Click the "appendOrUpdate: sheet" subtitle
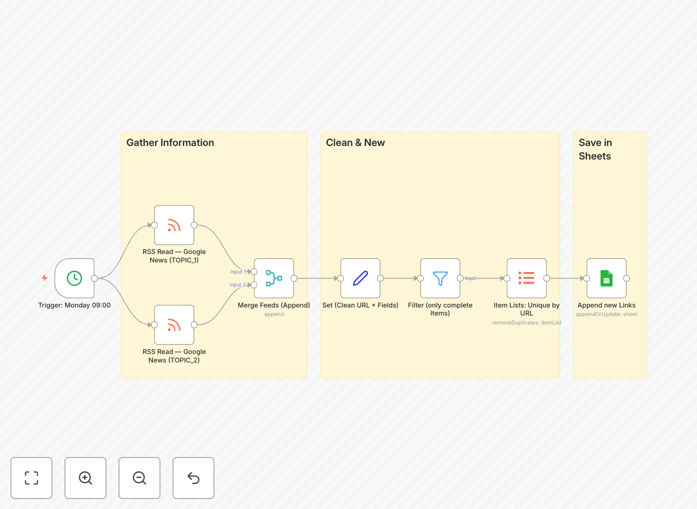697x509 pixels. coord(606,314)
